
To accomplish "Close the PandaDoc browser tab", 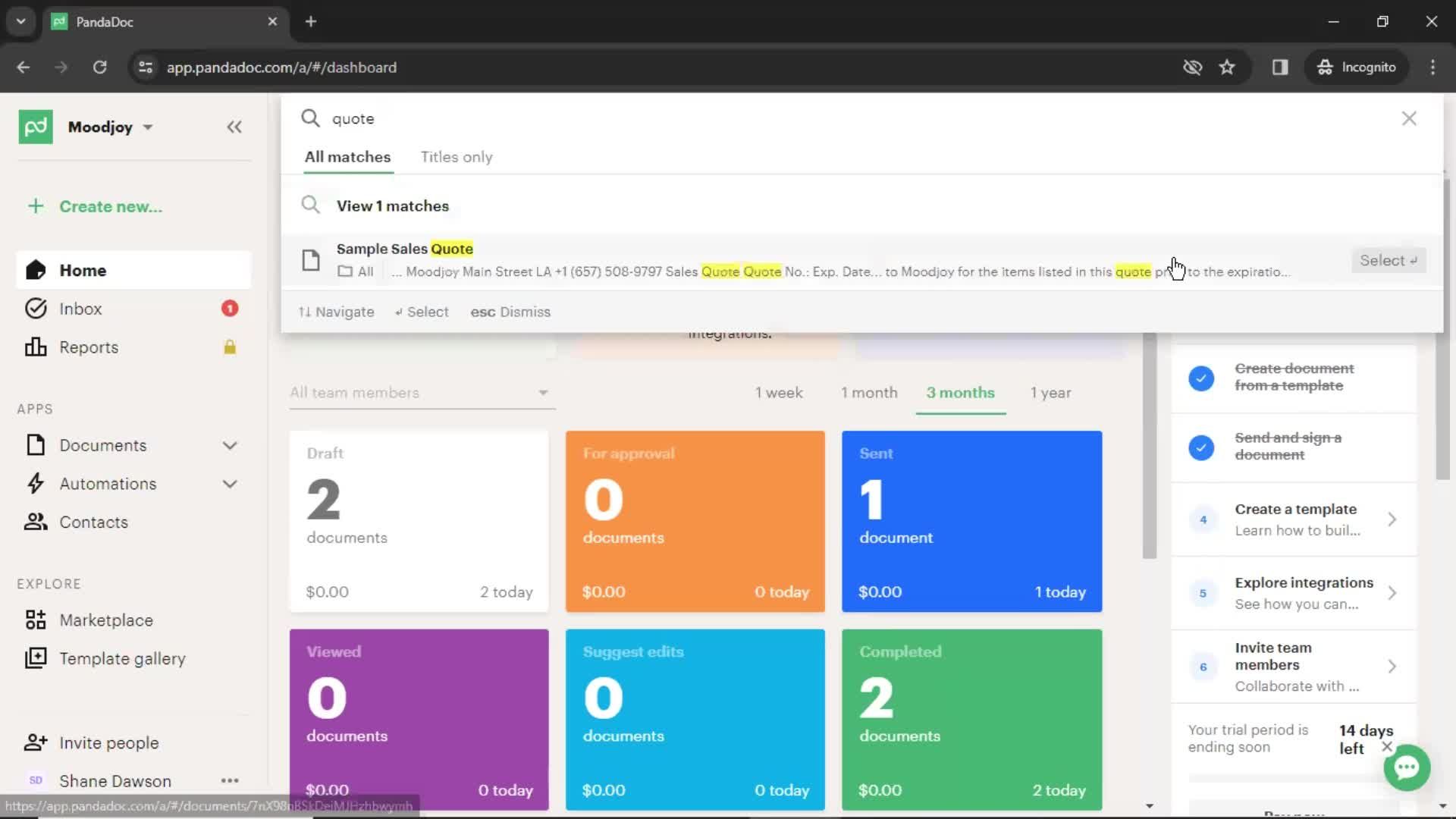I will tap(272, 21).
